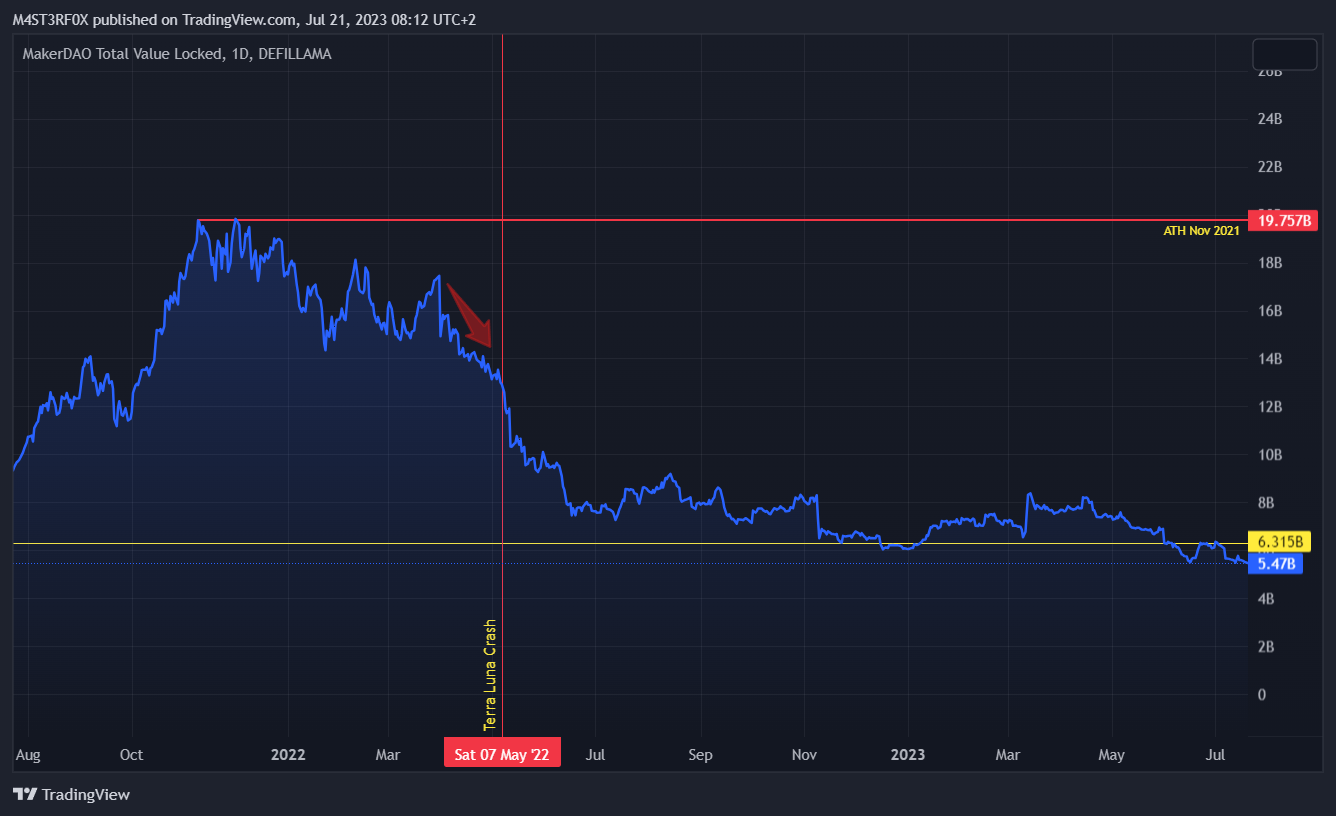Select the yellow 6.315B price label
The height and width of the screenshot is (816, 1336).
coord(1280,542)
